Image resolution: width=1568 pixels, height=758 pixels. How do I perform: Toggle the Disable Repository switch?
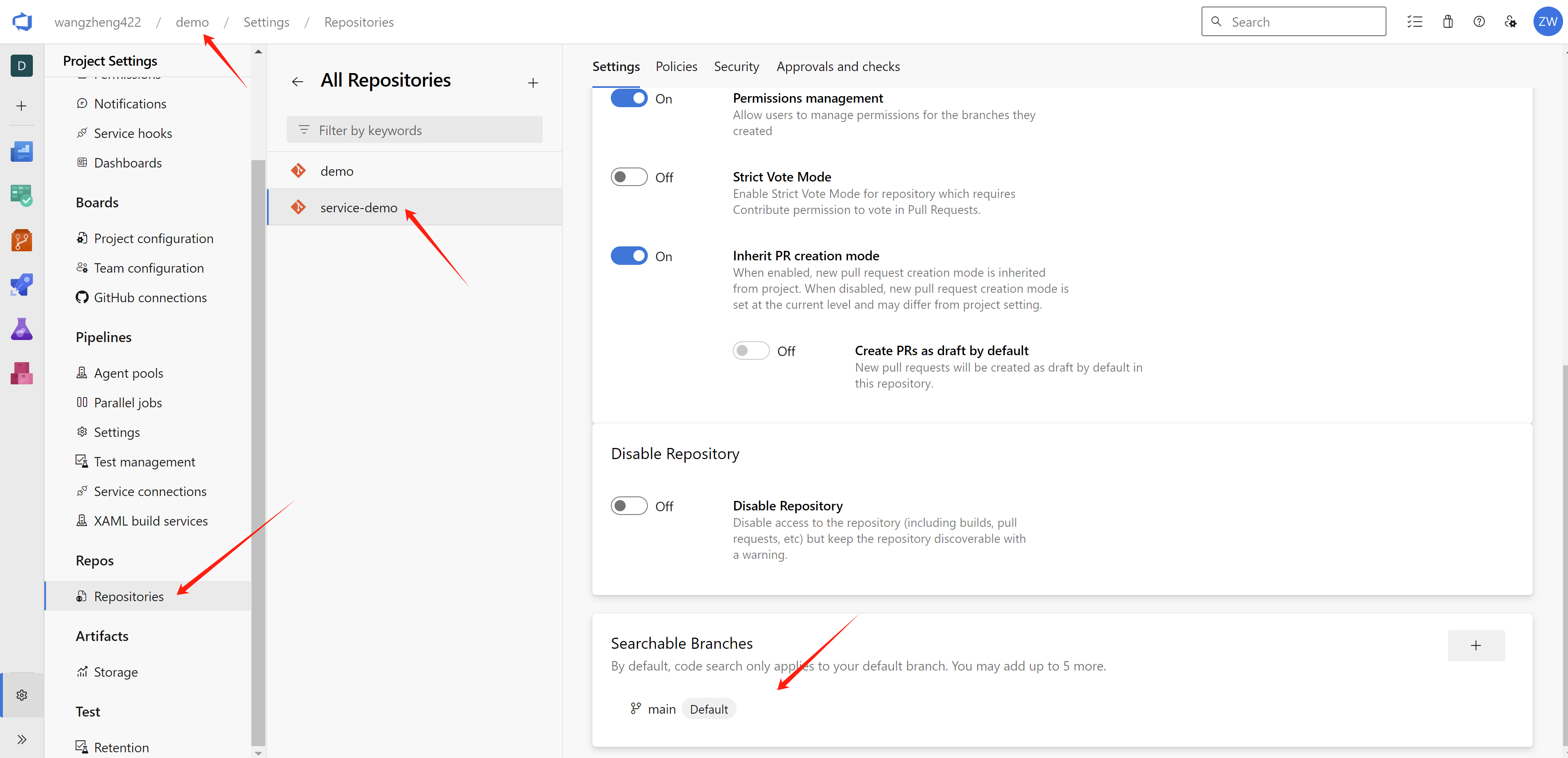coord(629,505)
